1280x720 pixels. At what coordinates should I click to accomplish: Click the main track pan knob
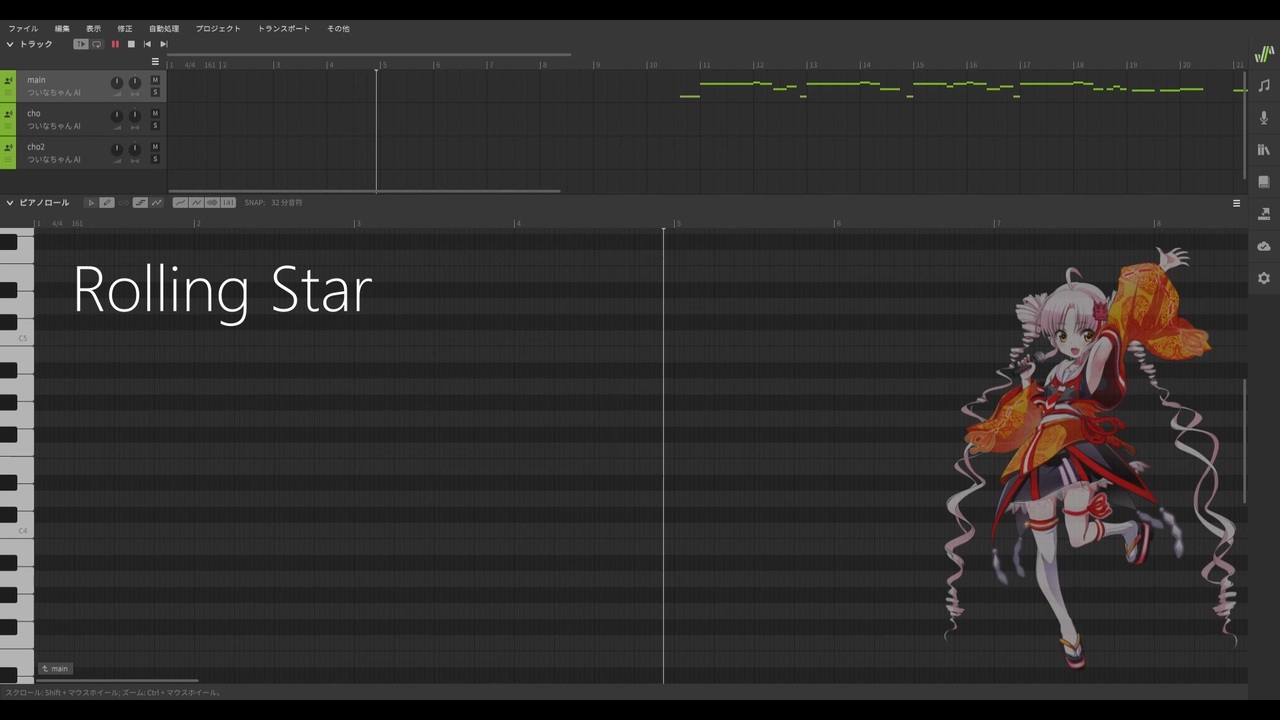pos(135,83)
